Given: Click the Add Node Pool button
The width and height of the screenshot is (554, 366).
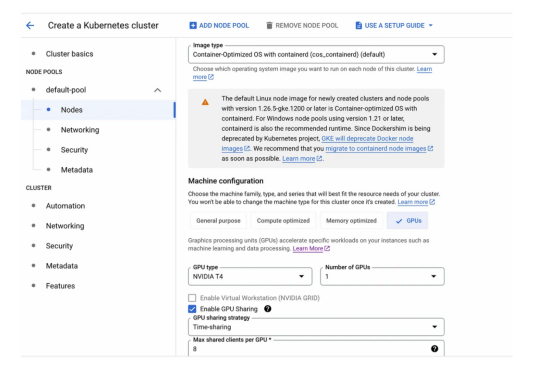Looking at the screenshot, I should click(x=219, y=25).
